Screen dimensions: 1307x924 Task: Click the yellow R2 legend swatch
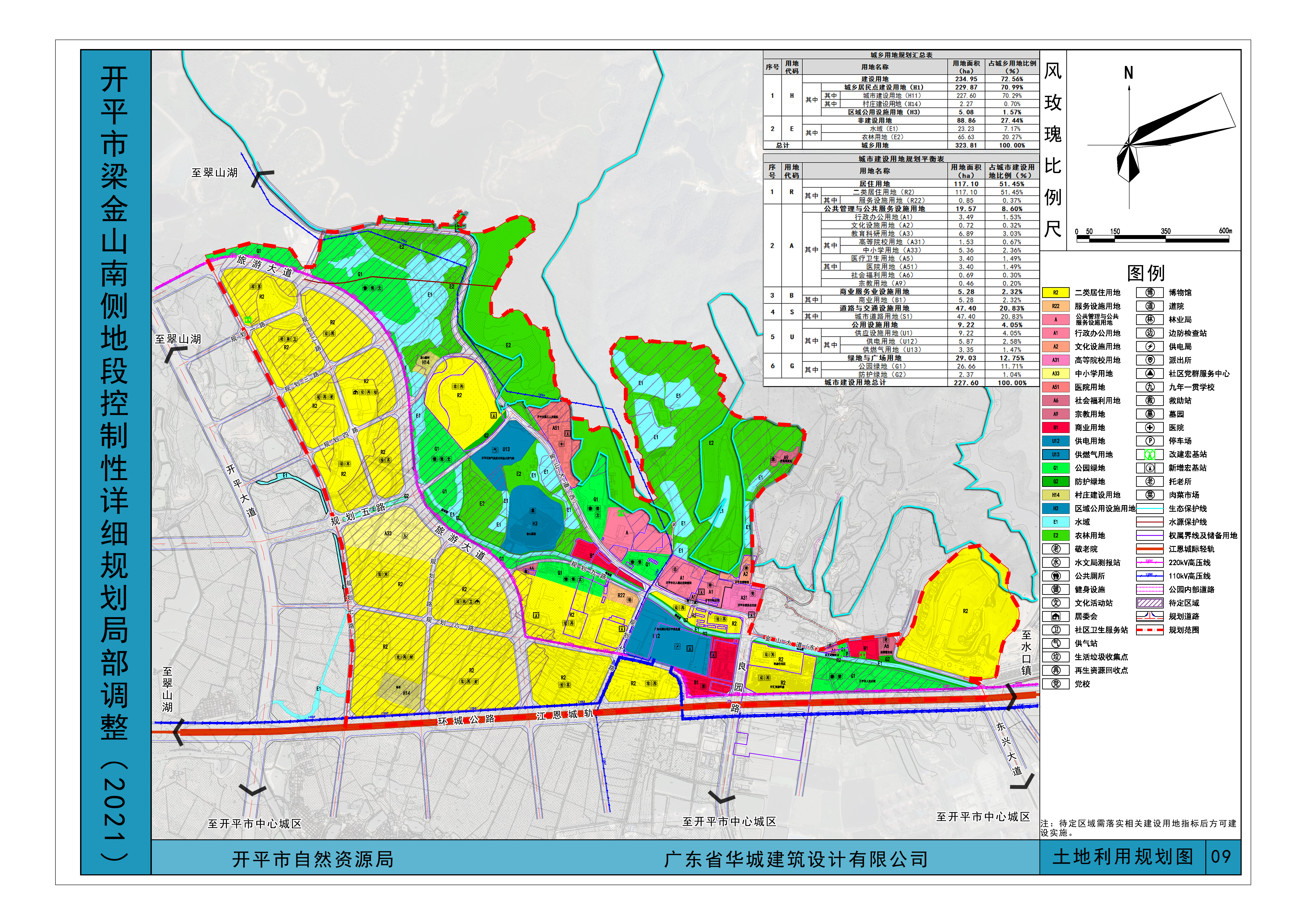(x=1056, y=292)
